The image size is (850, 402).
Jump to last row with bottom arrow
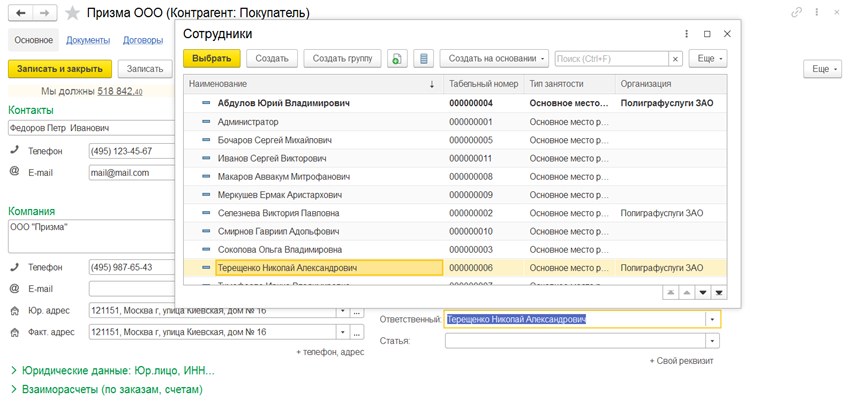719,293
